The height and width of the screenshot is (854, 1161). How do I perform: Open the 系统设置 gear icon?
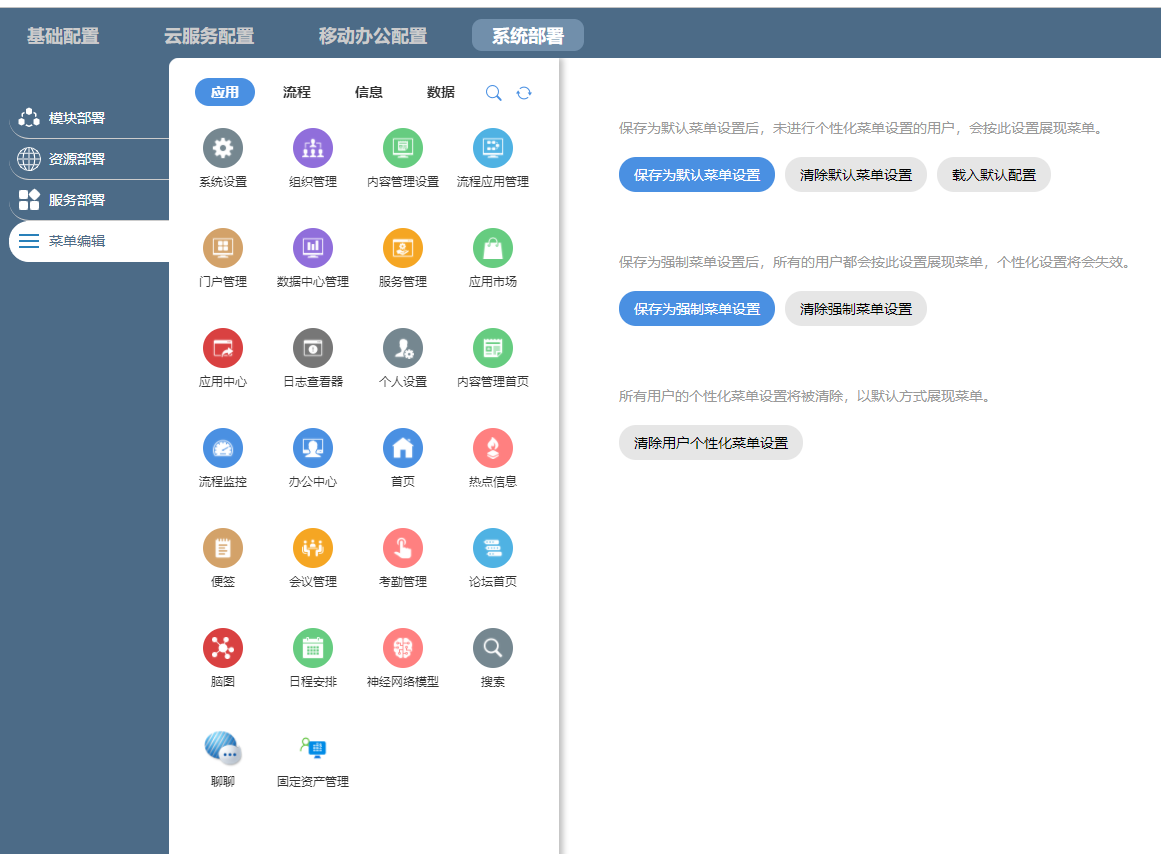point(223,148)
